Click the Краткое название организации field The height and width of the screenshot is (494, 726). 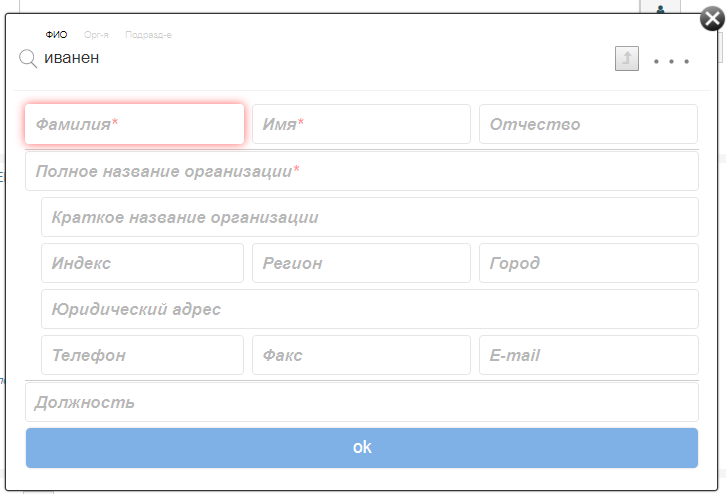pyautogui.click(x=369, y=217)
